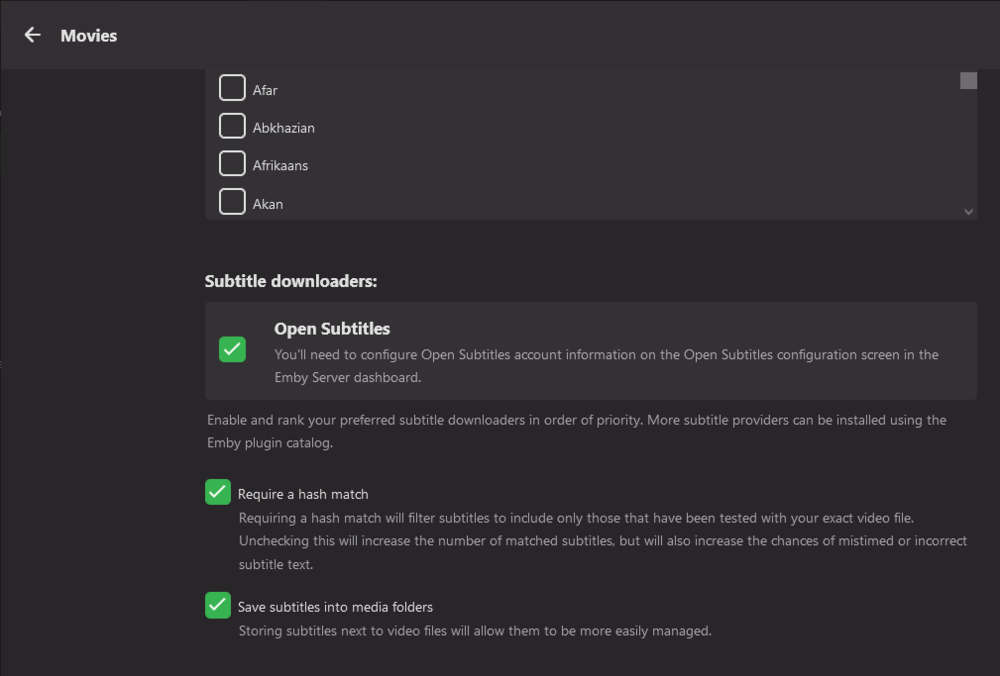The height and width of the screenshot is (676, 1000).
Task: Click the "Save subtitles into media folders" label
Action: [335, 607]
